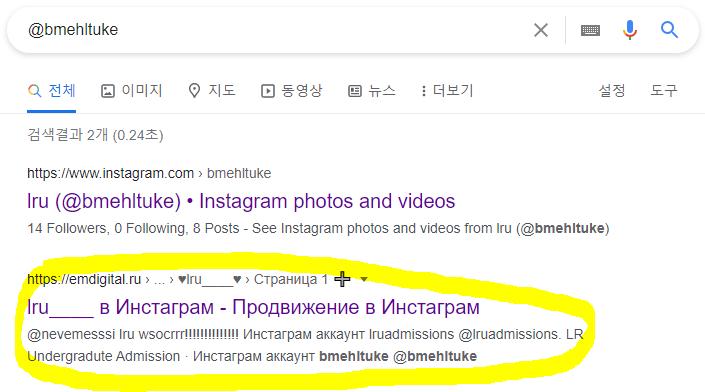The image size is (705, 392).
Task: Switch to the 뉴스 (News) tab
Action: [x=372, y=91]
